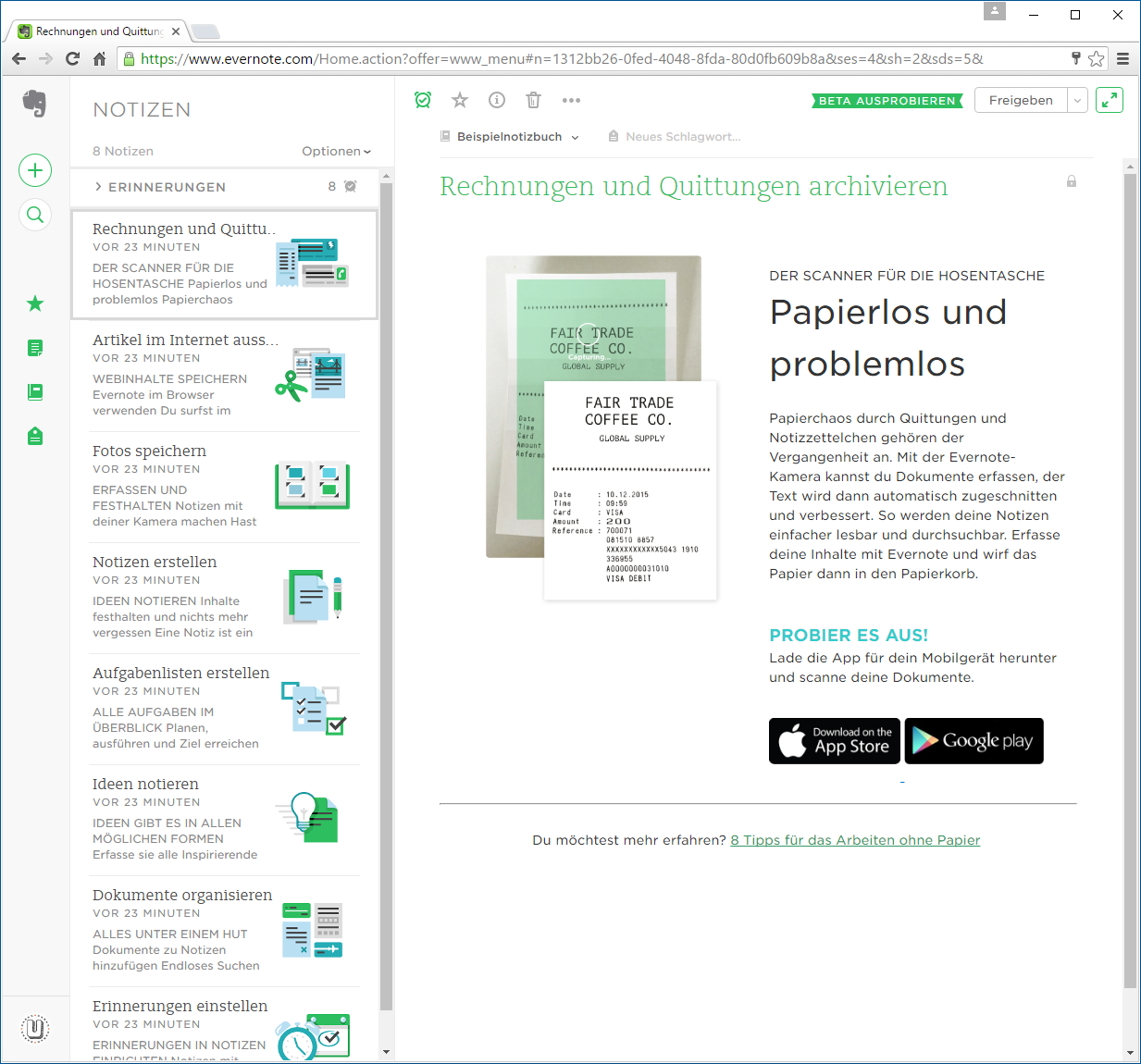Open more actions three-dot menu
Image resolution: width=1141 pixels, height=1064 pixels.
click(571, 100)
